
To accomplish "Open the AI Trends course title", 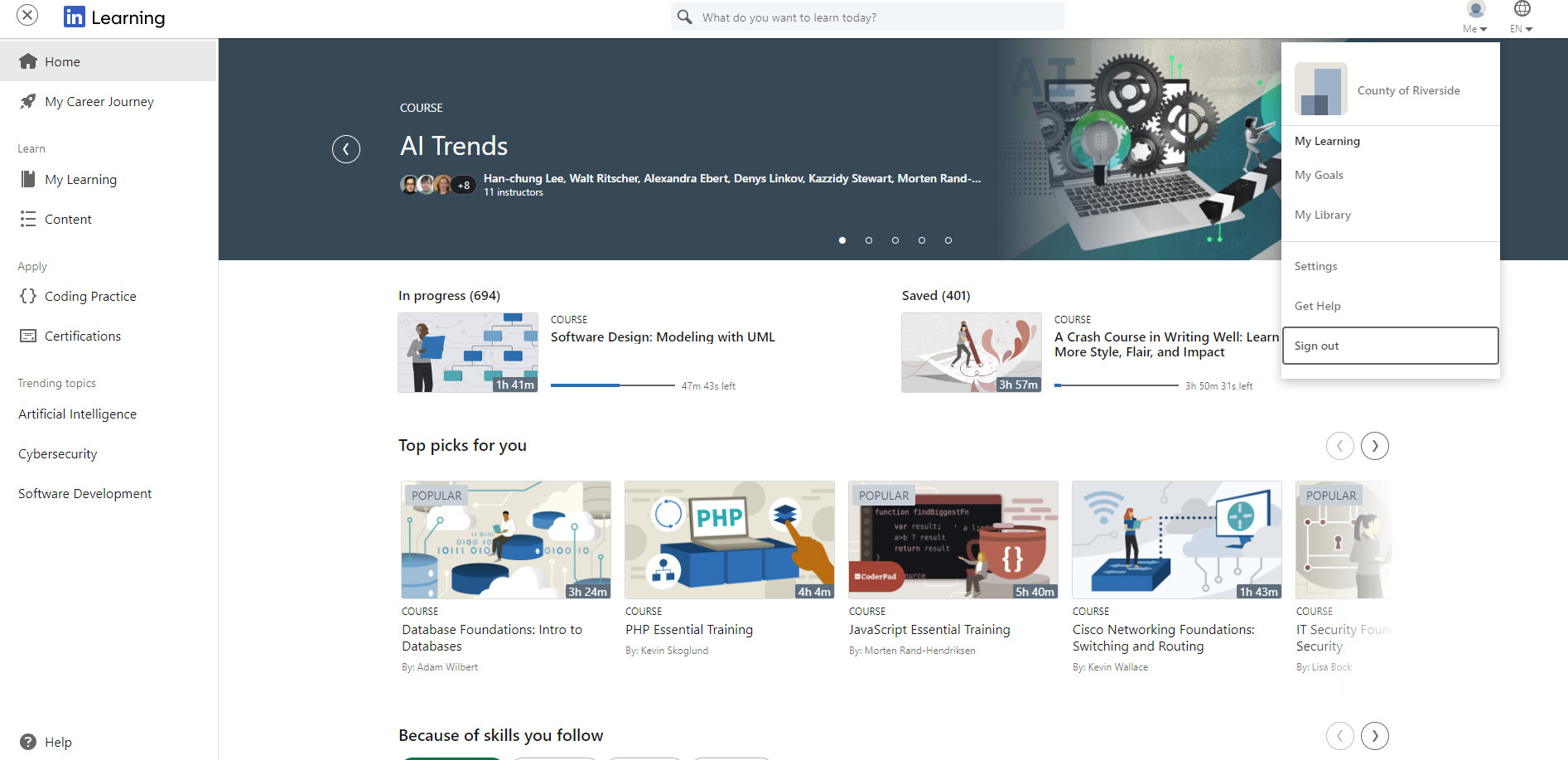I will click(454, 146).
